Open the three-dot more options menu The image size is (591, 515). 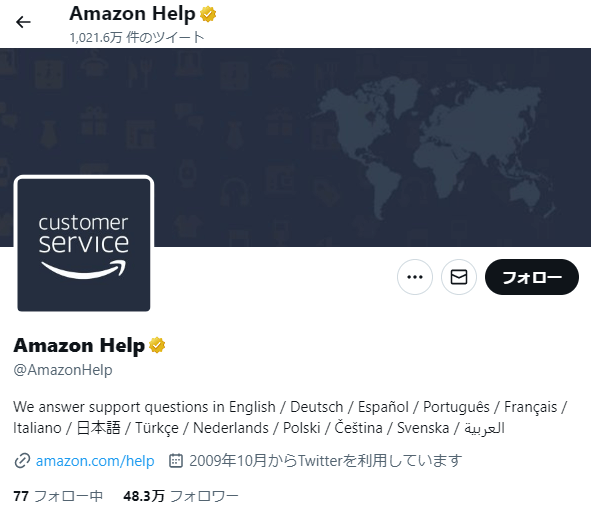click(x=415, y=277)
